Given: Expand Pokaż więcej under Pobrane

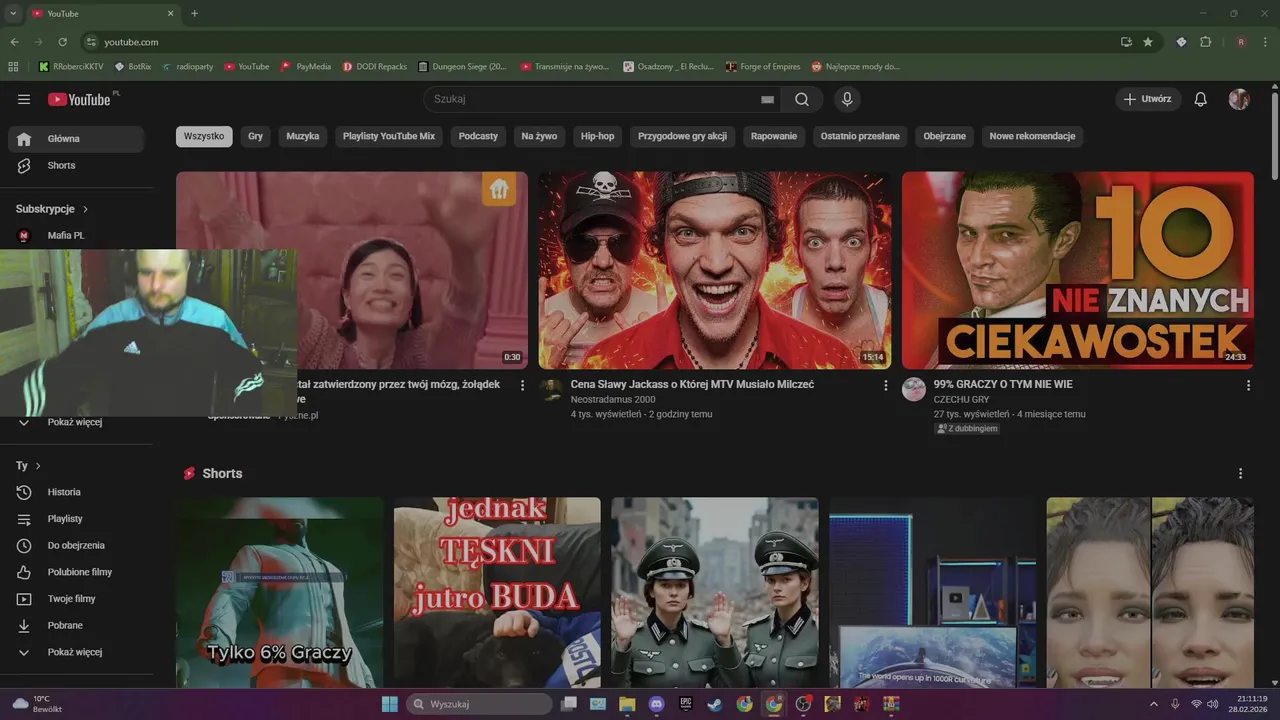Looking at the screenshot, I should 76,652.
